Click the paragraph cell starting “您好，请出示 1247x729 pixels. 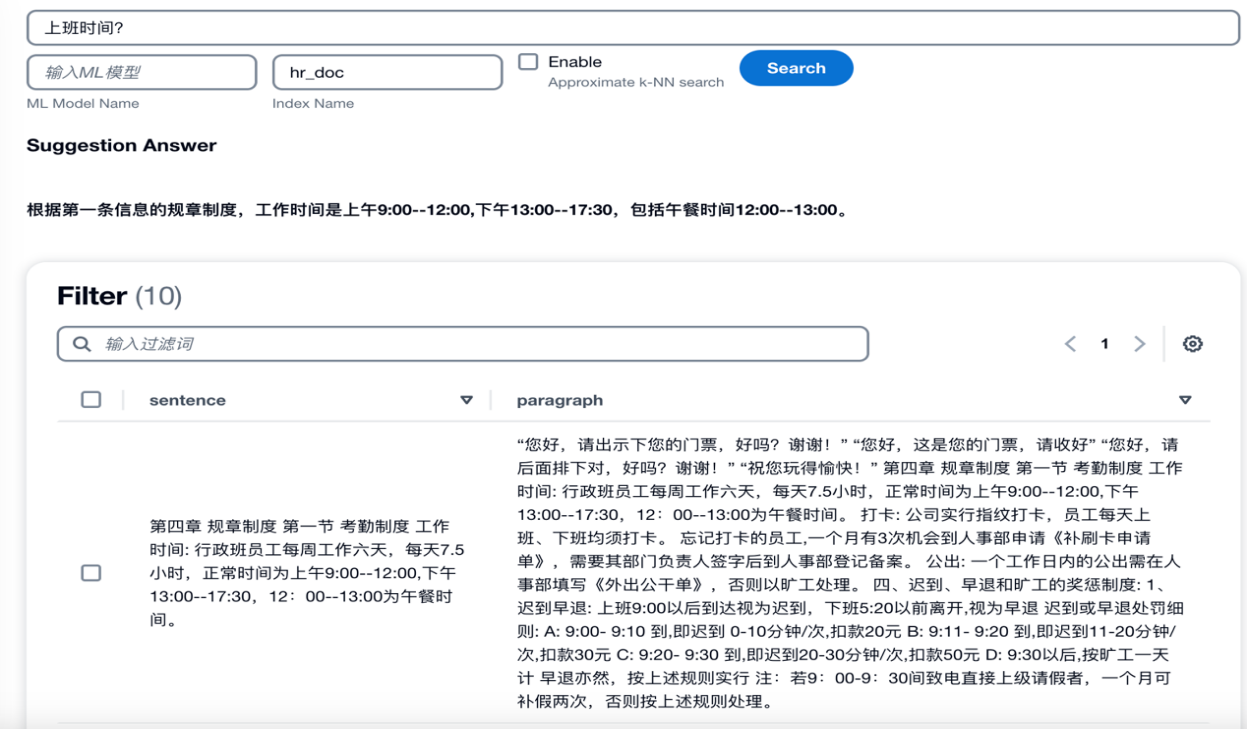pos(850,573)
